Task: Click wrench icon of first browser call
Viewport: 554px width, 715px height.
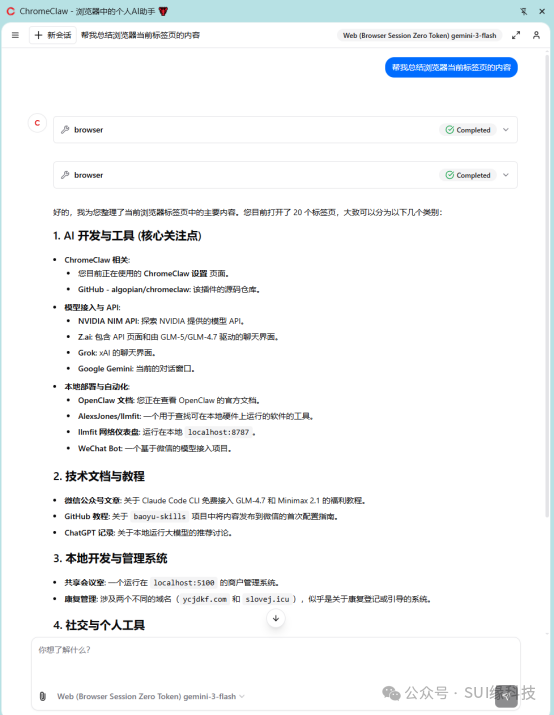Action: 65,130
